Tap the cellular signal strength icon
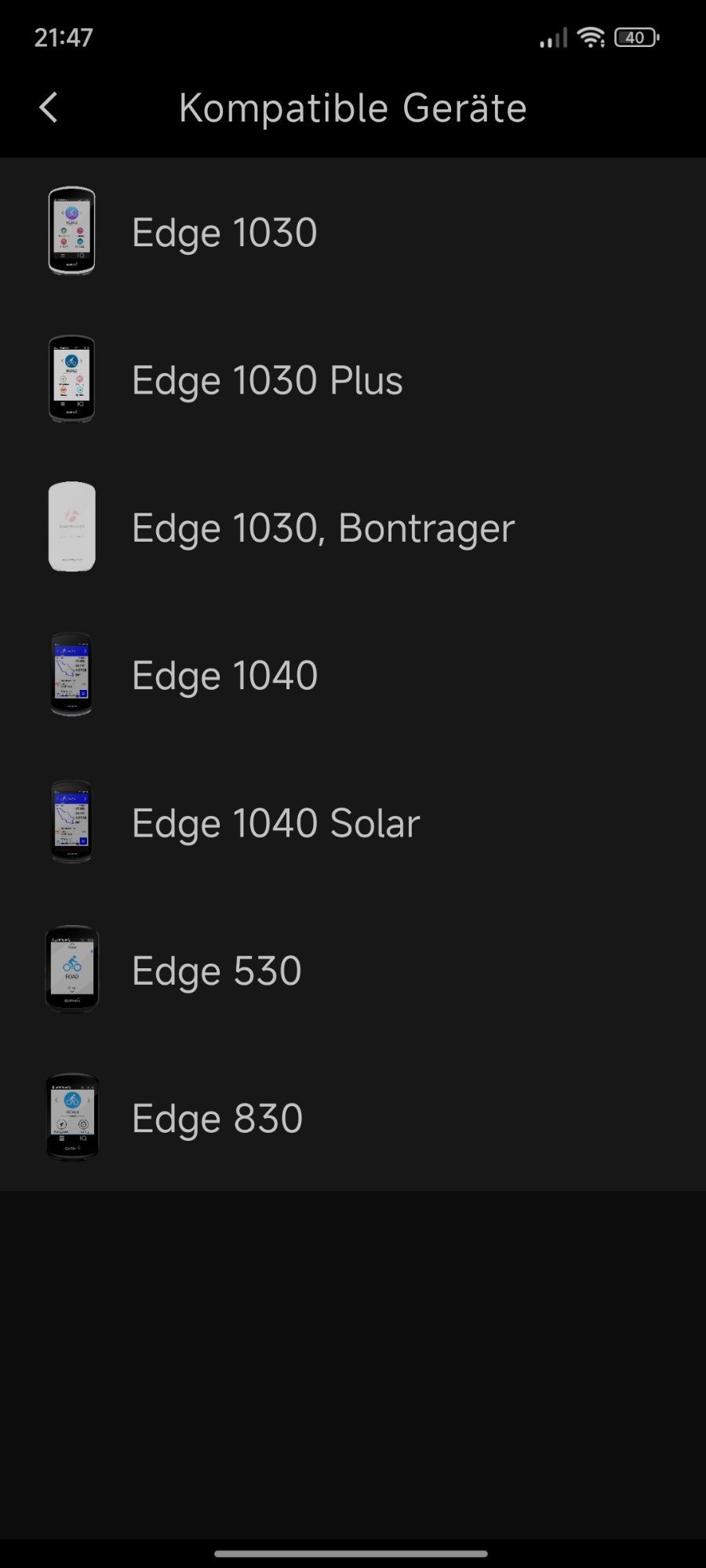The width and height of the screenshot is (706, 1568). [553, 38]
